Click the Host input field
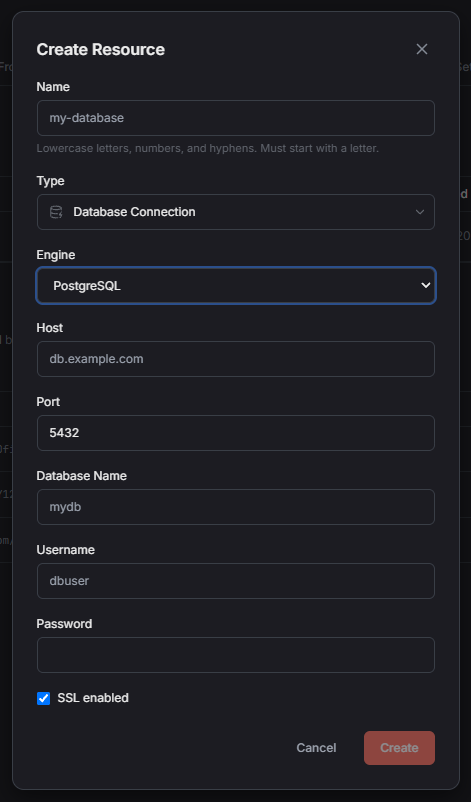 [236, 359]
